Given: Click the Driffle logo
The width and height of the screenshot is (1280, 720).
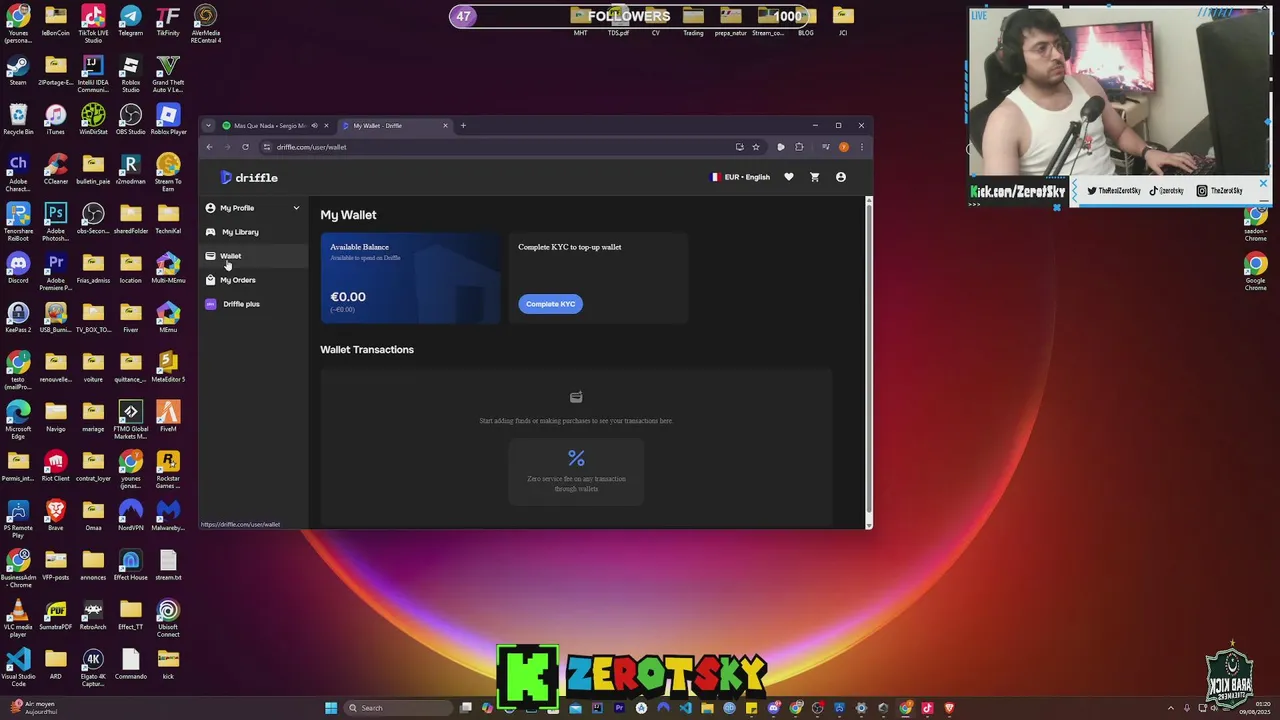Looking at the screenshot, I should tap(250, 177).
